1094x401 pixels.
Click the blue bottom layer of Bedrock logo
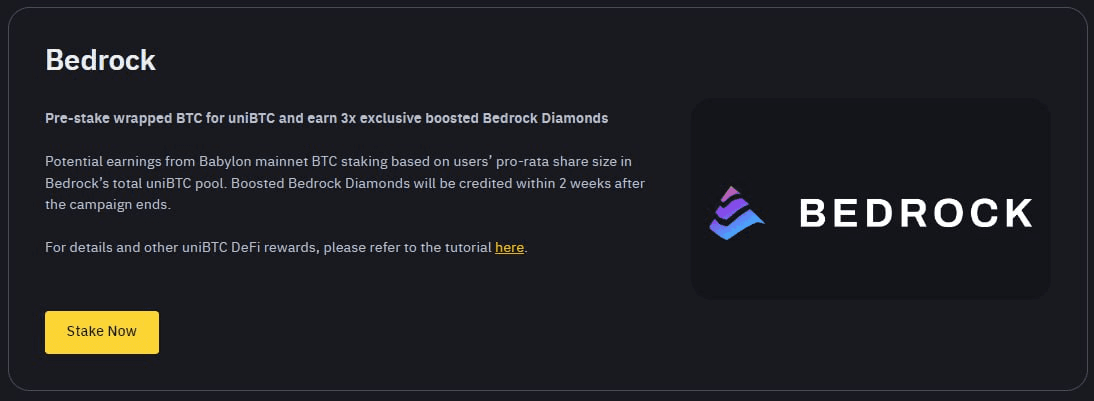736,227
